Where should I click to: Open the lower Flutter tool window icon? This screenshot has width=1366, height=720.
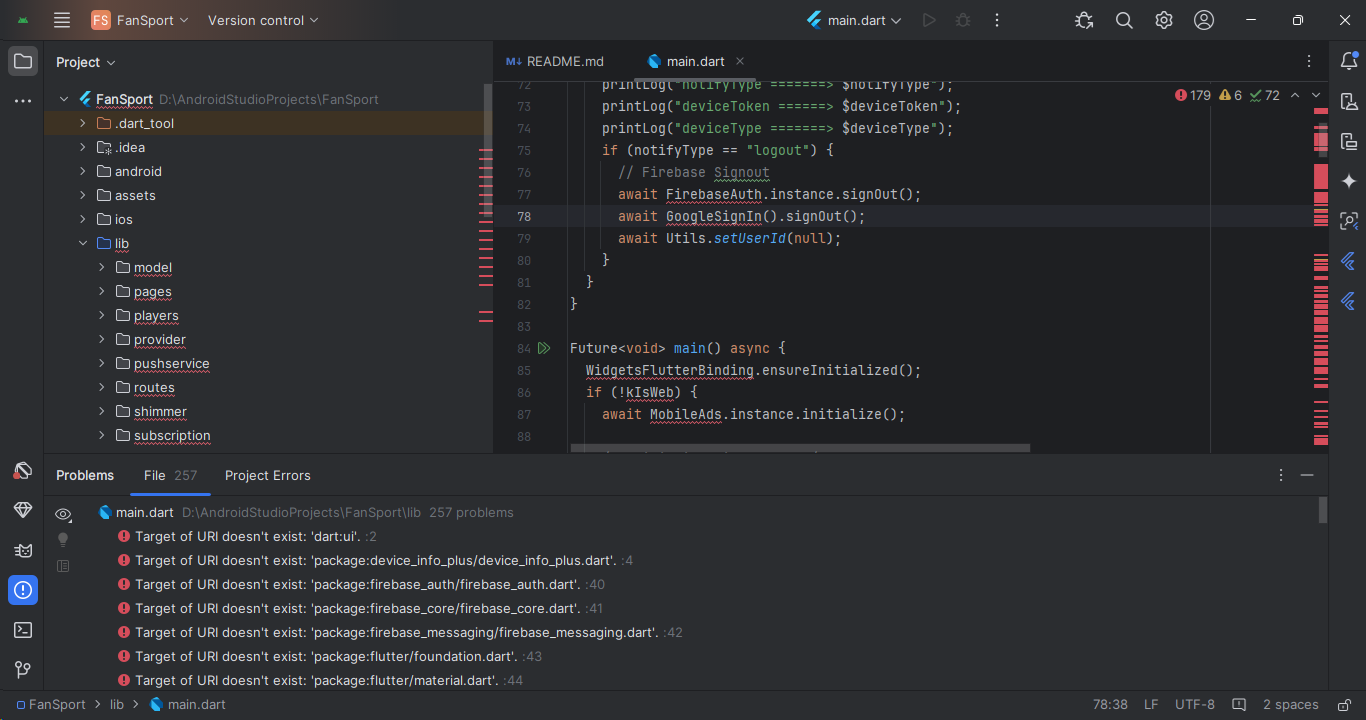1348,300
